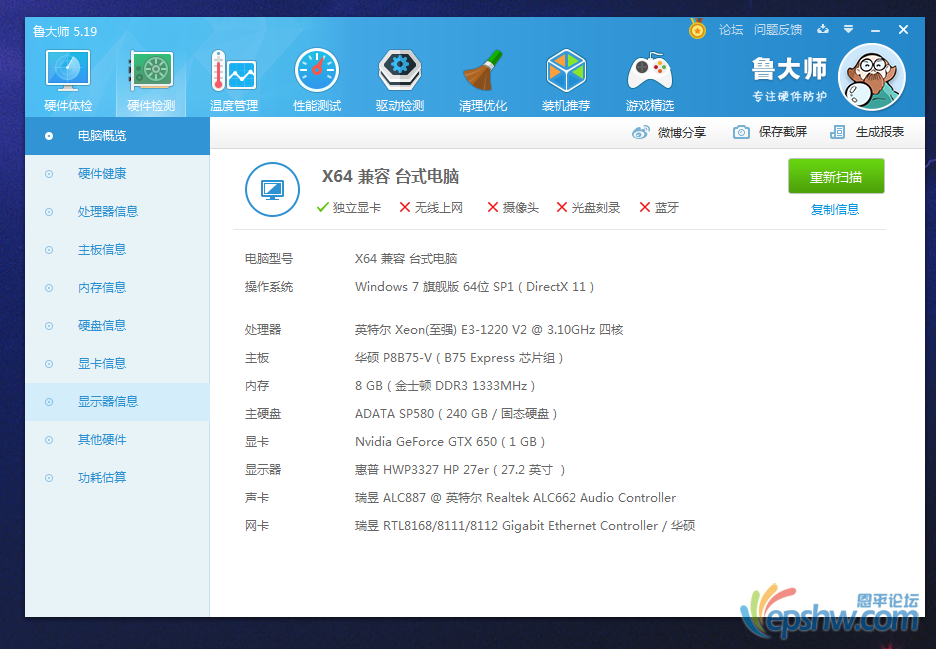
Task: Click the gold medal icon in title bar
Action: (x=697, y=29)
